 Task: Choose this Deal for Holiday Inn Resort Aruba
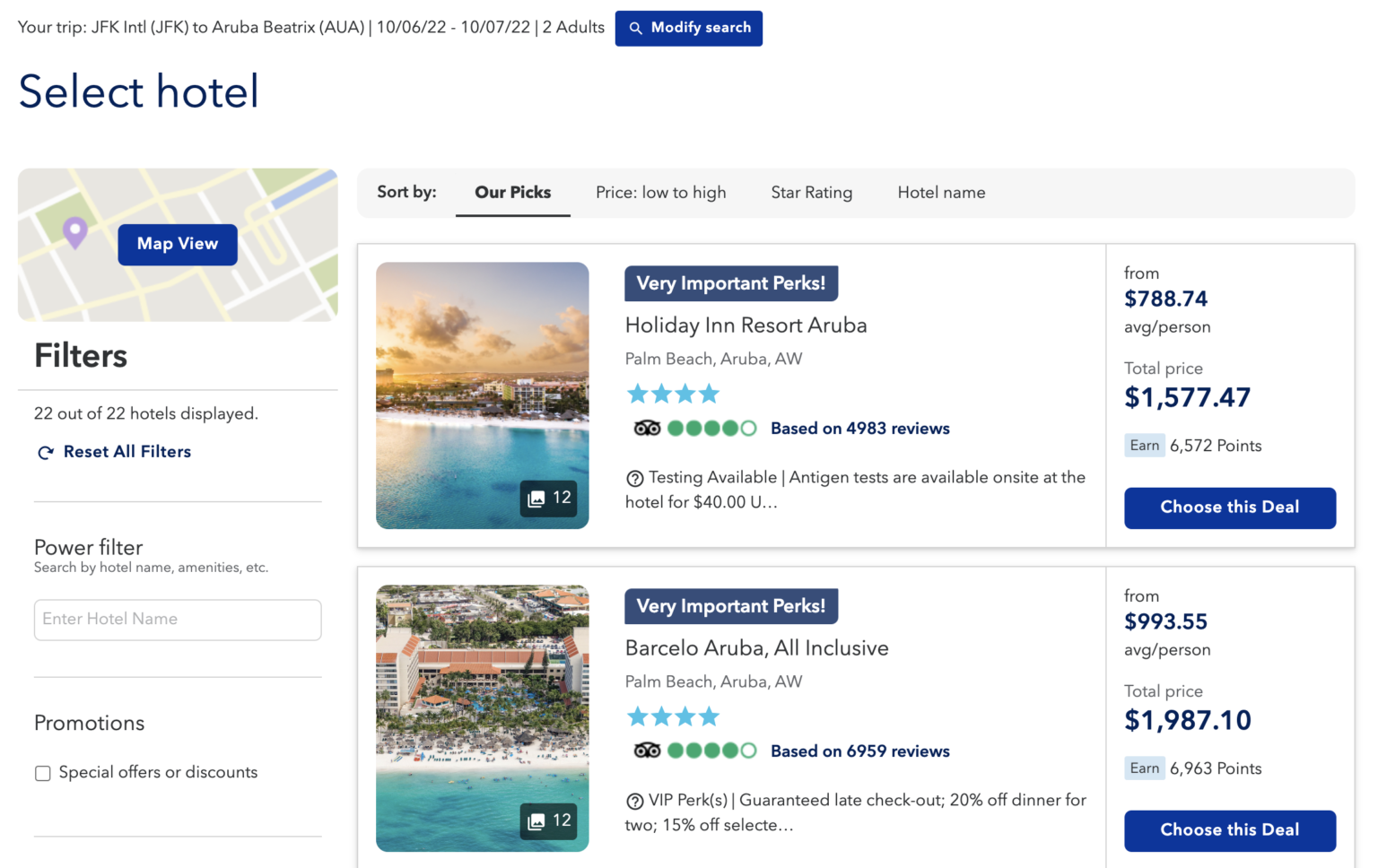1229,508
